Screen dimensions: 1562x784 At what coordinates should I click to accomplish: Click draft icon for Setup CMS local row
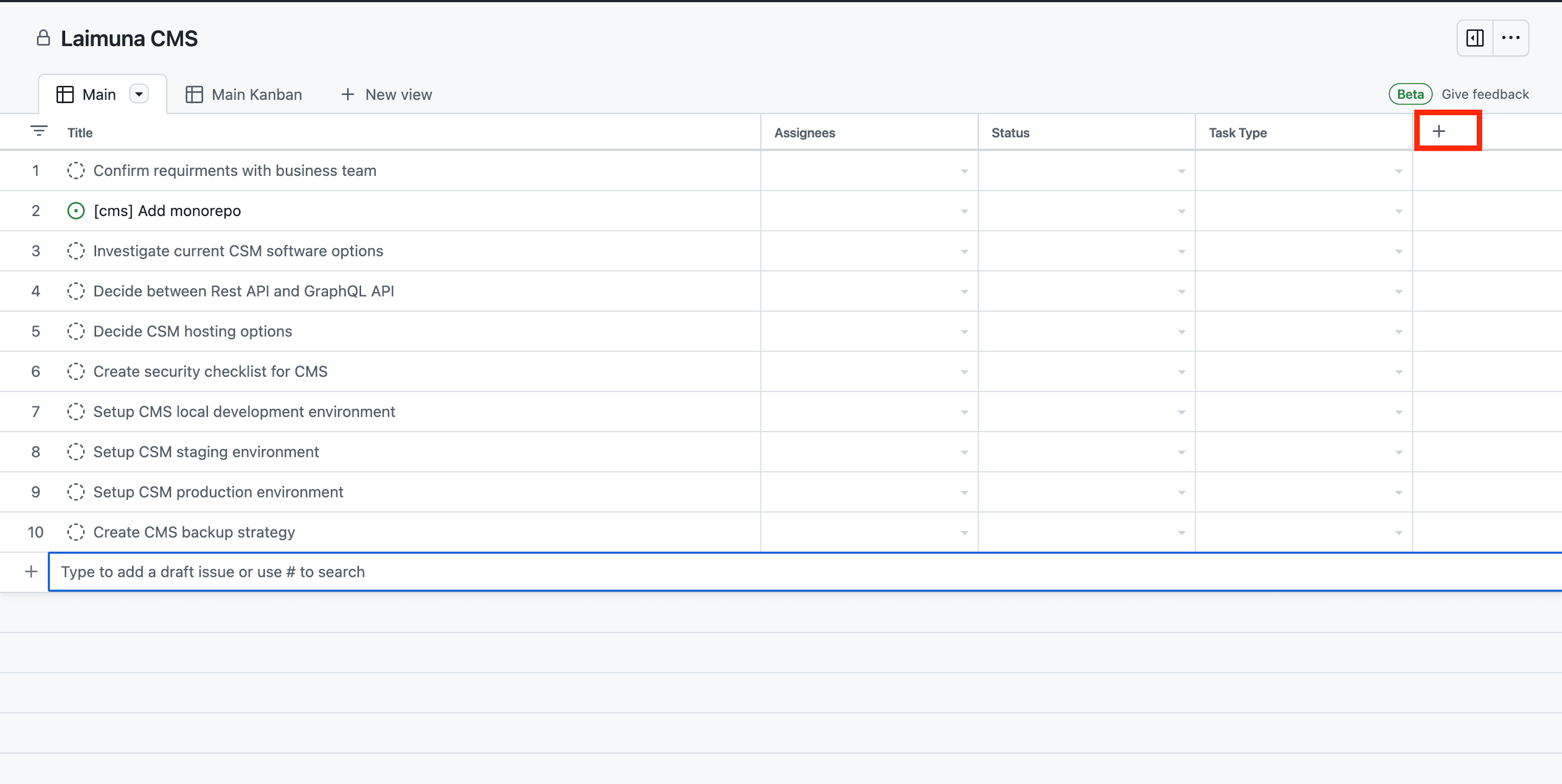(x=76, y=412)
